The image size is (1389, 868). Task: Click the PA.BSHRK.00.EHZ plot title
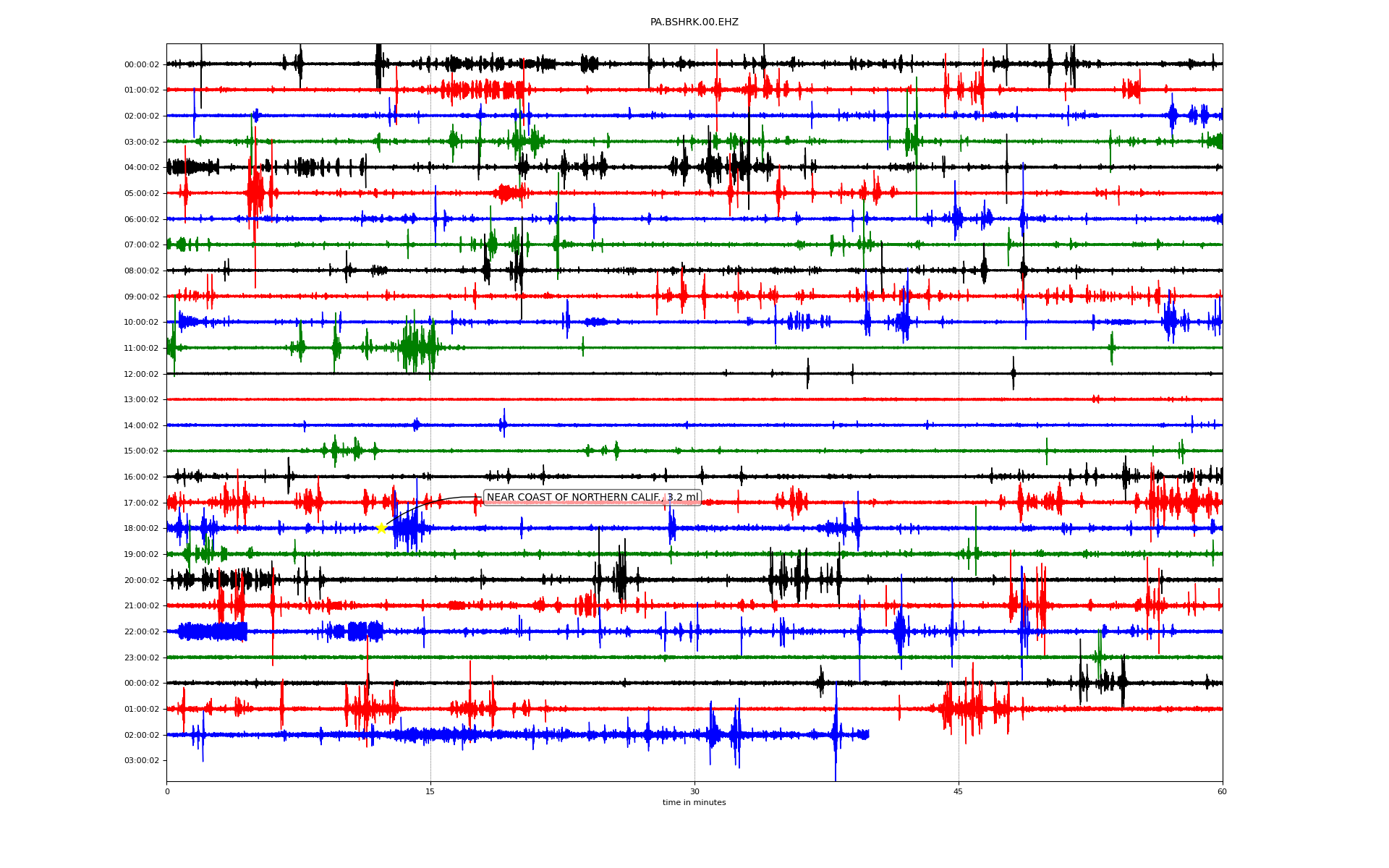tap(694, 22)
